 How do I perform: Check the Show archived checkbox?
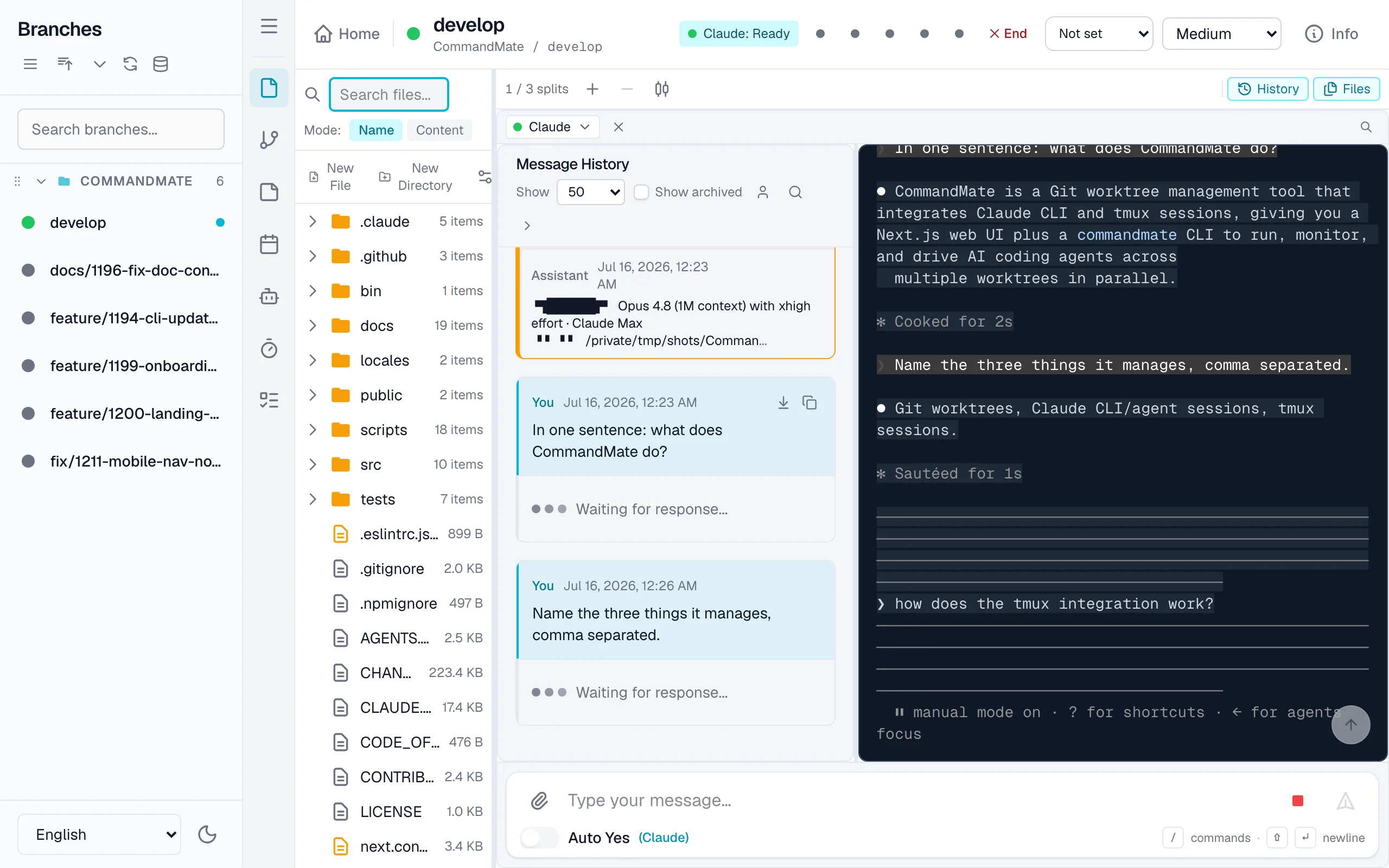tap(641, 192)
